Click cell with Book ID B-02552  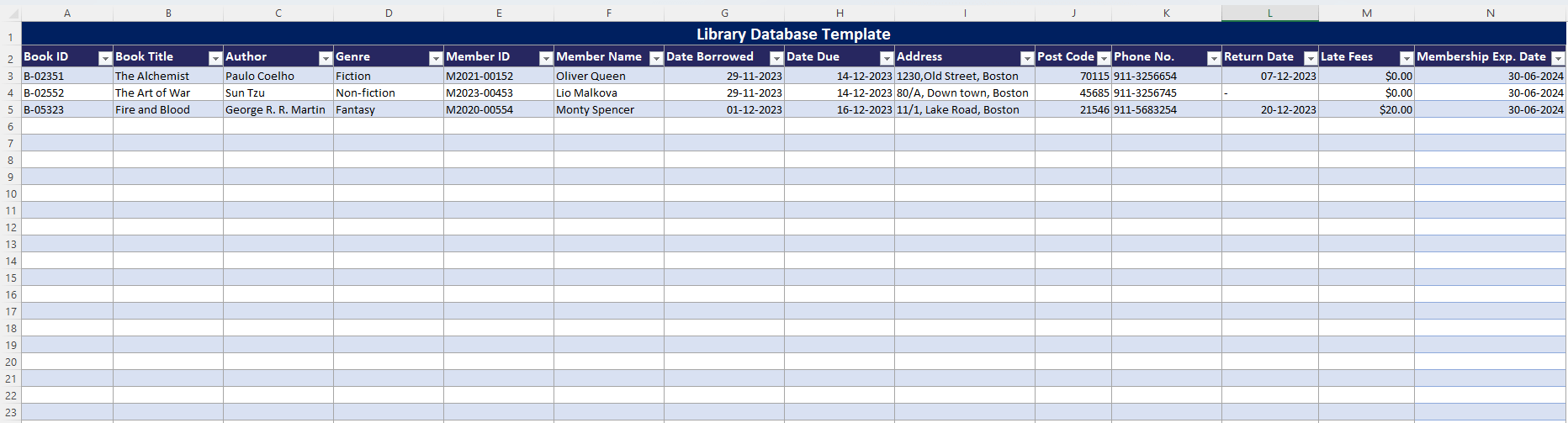point(67,93)
